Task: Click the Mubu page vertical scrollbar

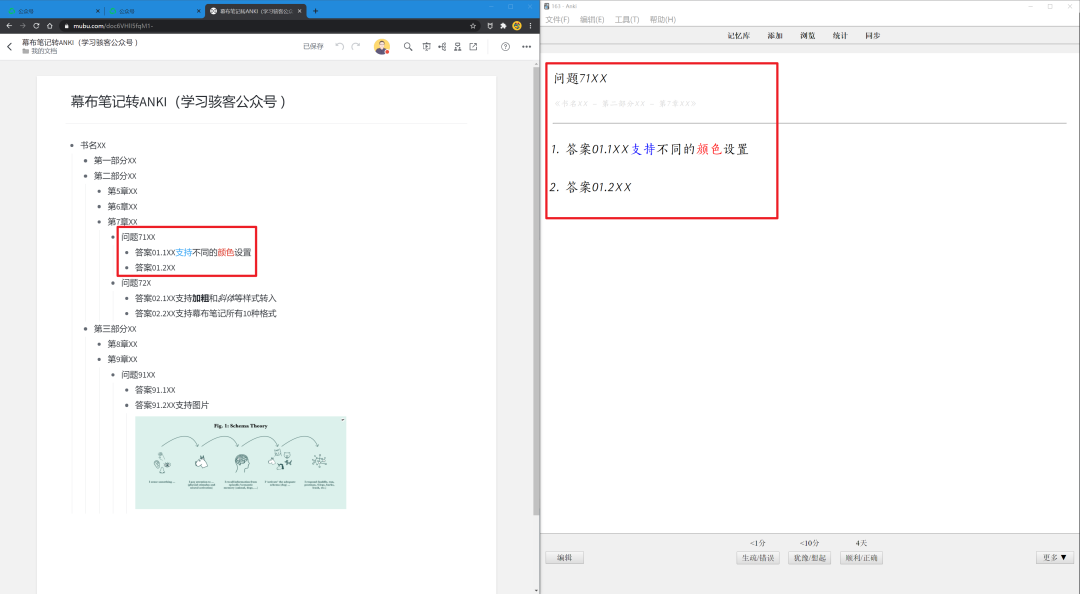Action: pyautogui.click(x=536, y=289)
